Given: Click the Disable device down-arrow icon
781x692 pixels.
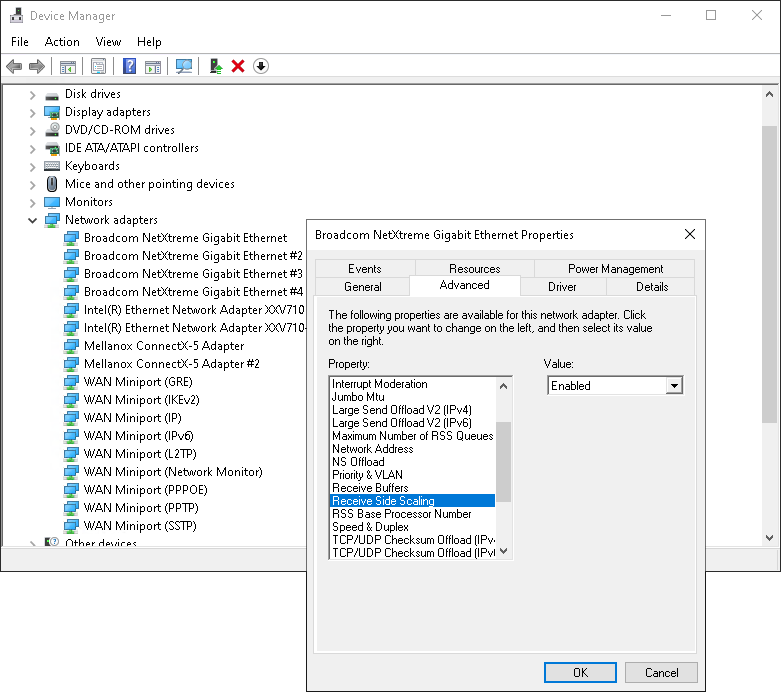Looking at the screenshot, I should click(x=261, y=66).
